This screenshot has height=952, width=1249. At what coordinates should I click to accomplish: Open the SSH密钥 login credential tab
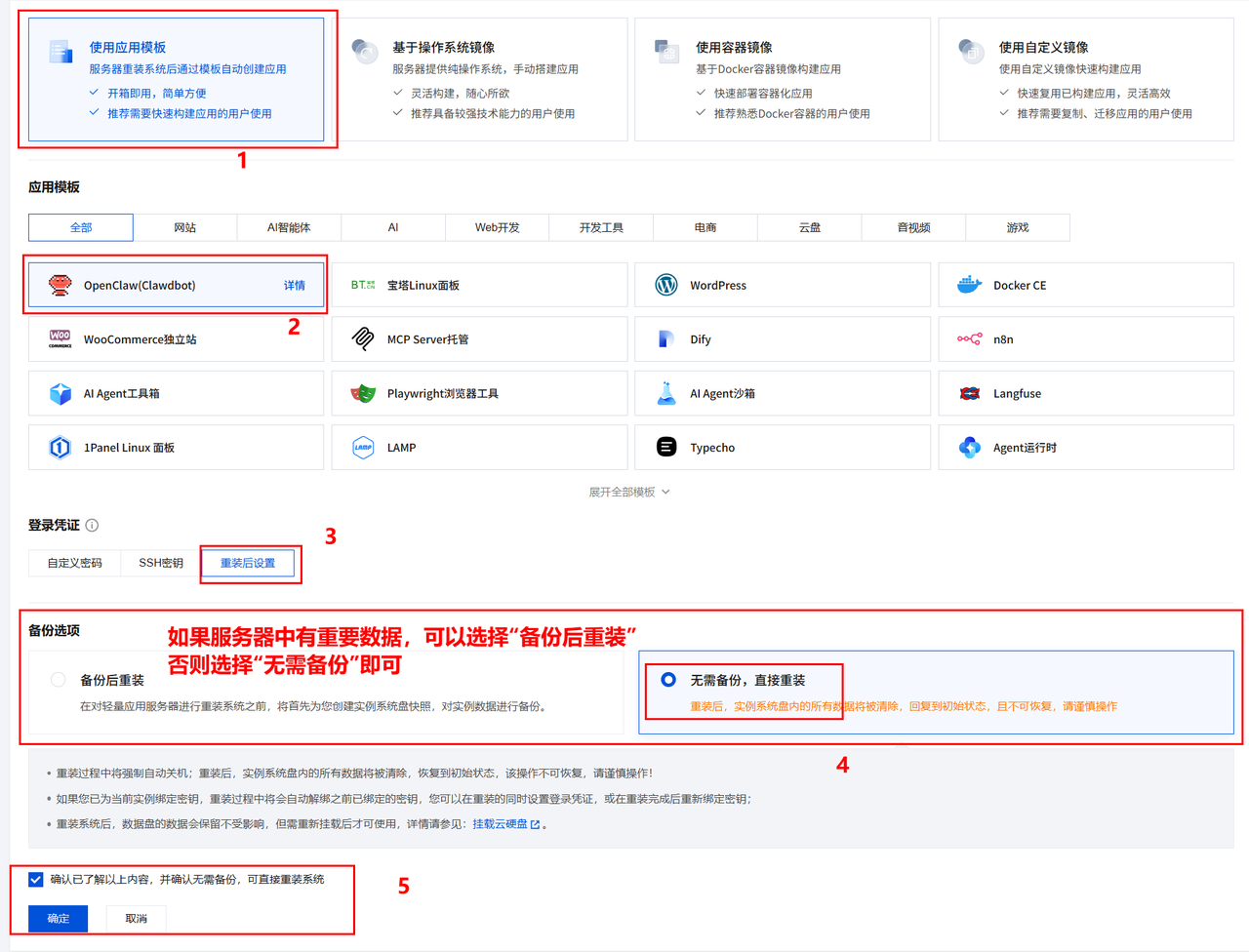(158, 562)
